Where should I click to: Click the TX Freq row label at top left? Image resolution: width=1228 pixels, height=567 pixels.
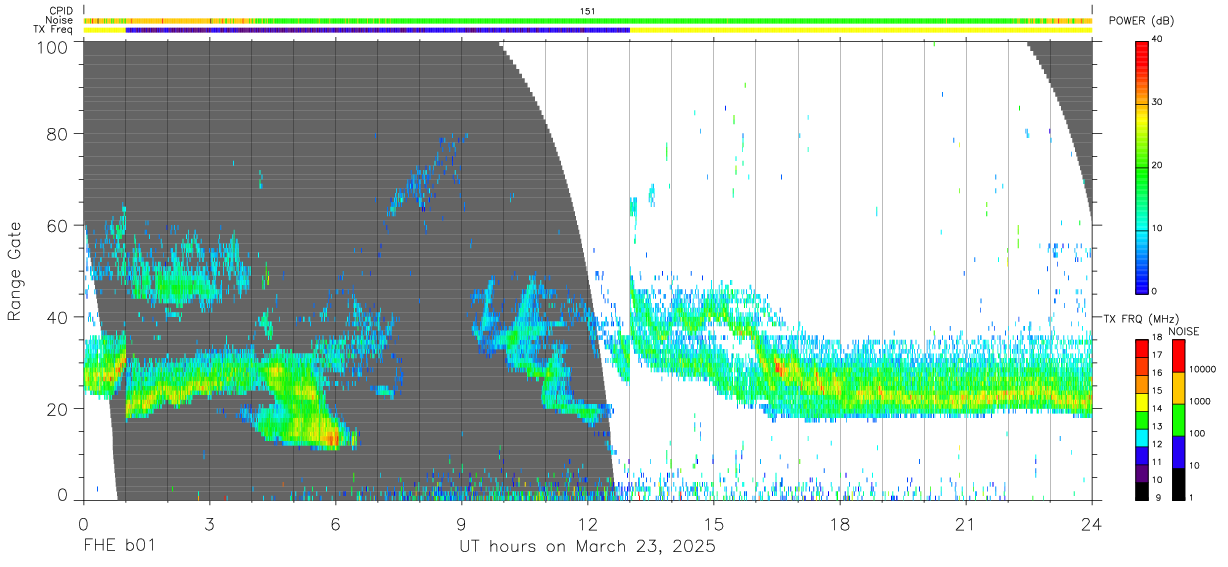click(54, 29)
